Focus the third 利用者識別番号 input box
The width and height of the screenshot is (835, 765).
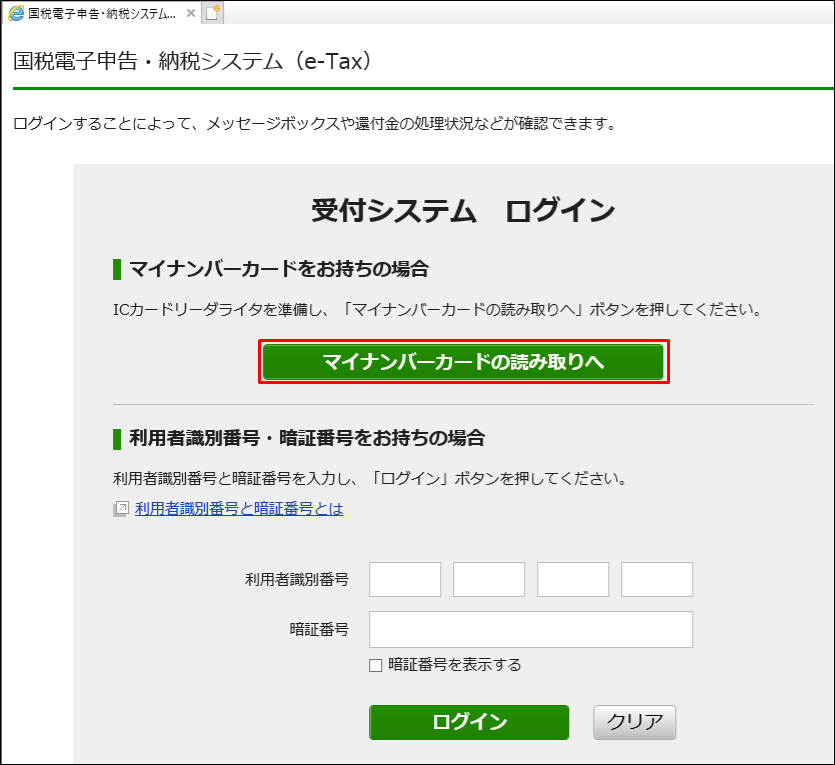pos(573,579)
